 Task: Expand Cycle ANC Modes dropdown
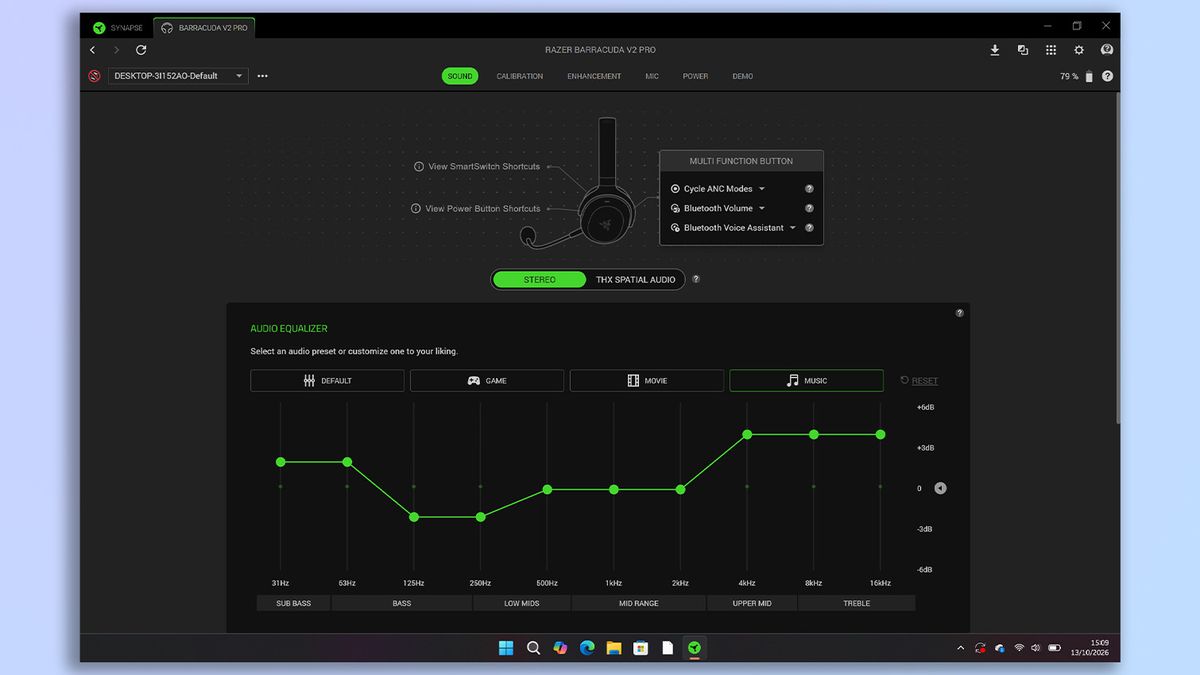[x=762, y=189]
